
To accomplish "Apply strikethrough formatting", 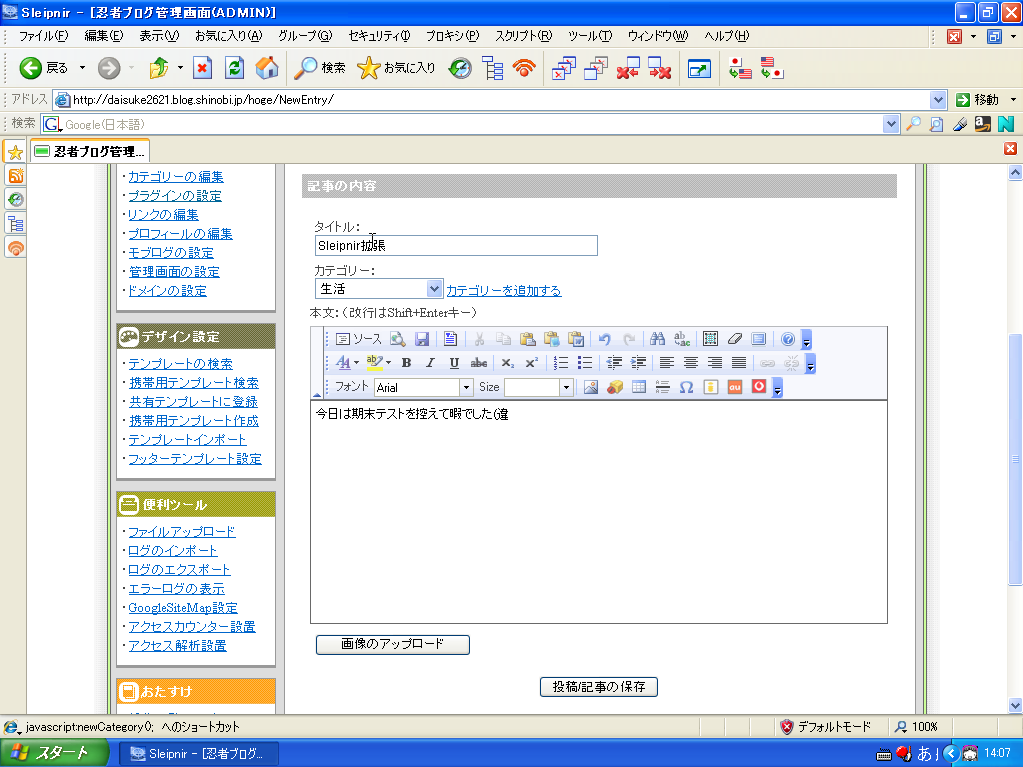I will (x=478, y=363).
